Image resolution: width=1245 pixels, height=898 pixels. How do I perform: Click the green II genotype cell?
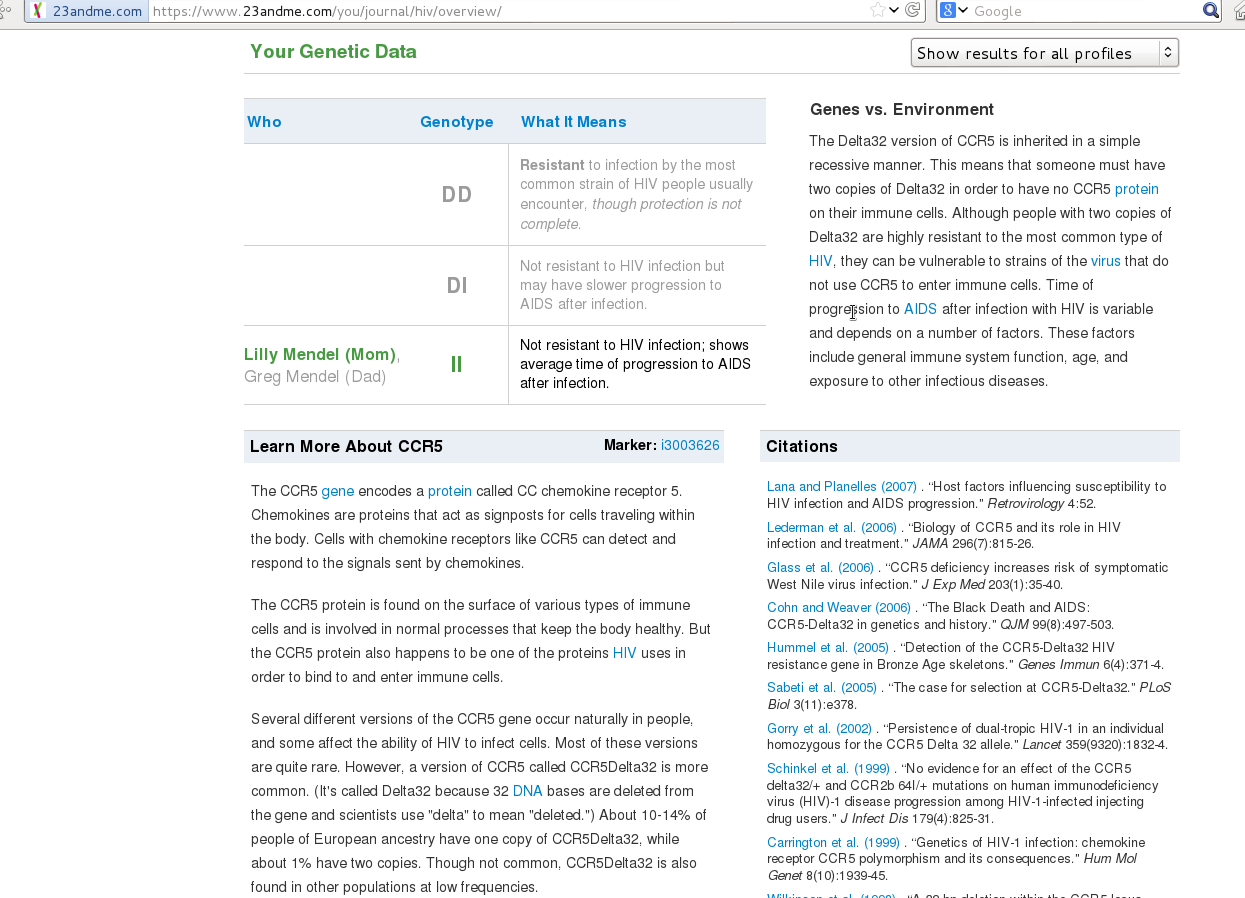457,365
